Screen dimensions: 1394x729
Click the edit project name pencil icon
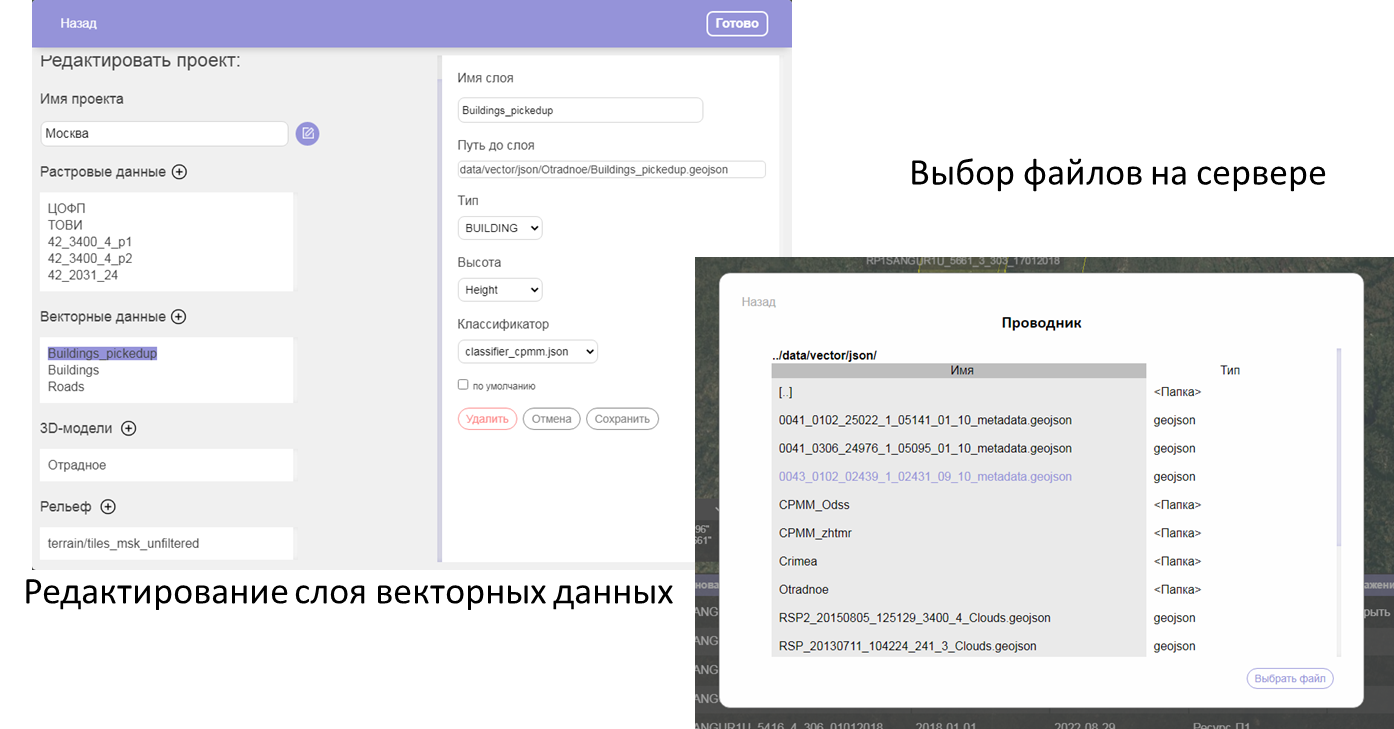coord(307,133)
